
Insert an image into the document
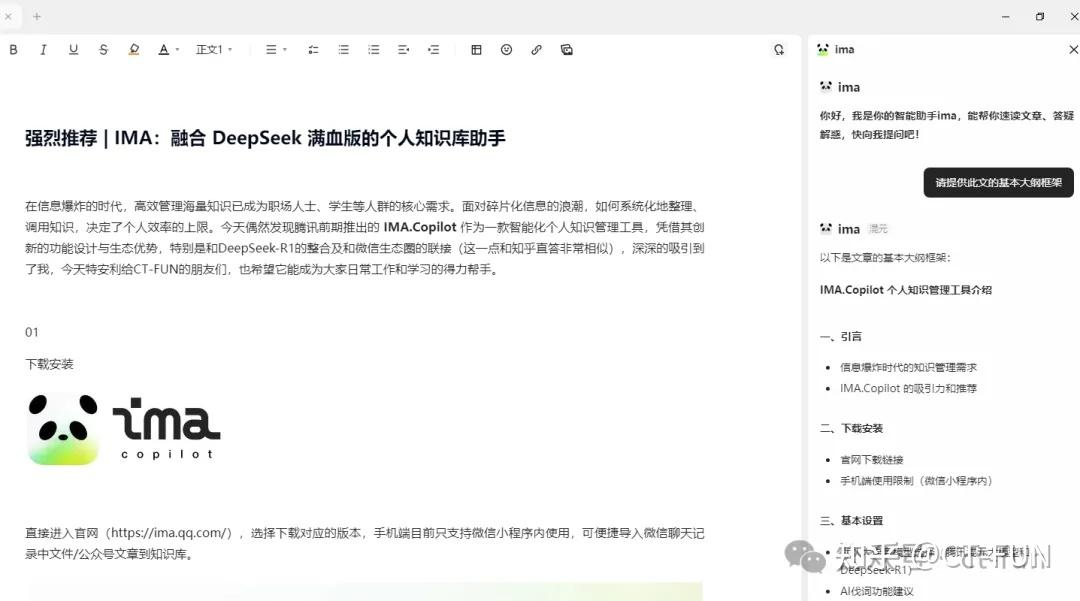pos(566,49)
